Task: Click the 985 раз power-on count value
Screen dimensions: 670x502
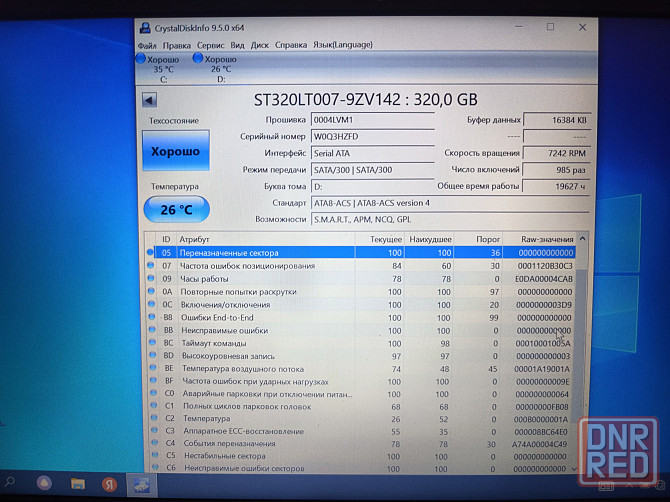Action: tap(557, 170)
